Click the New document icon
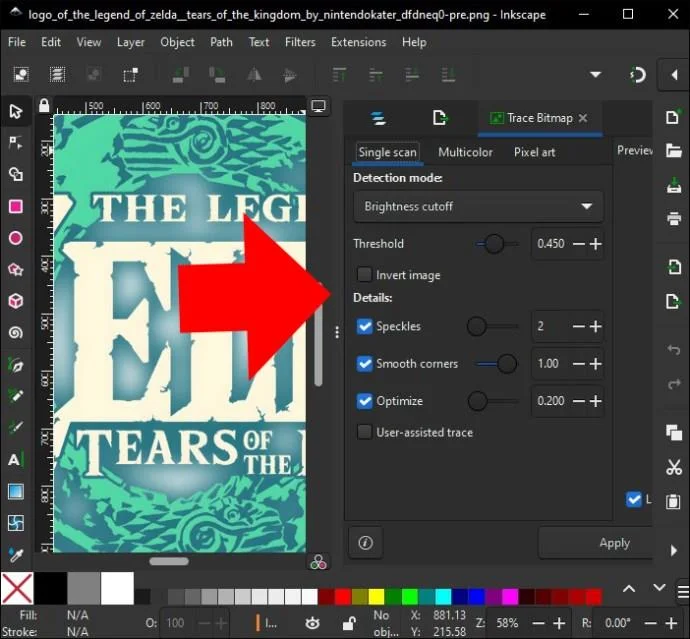690x639 pixels. tap(673, 117)
